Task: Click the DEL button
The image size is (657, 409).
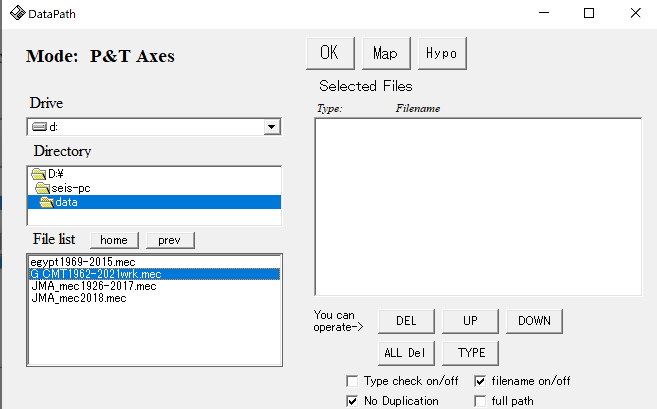Action: tap(406, 321)
